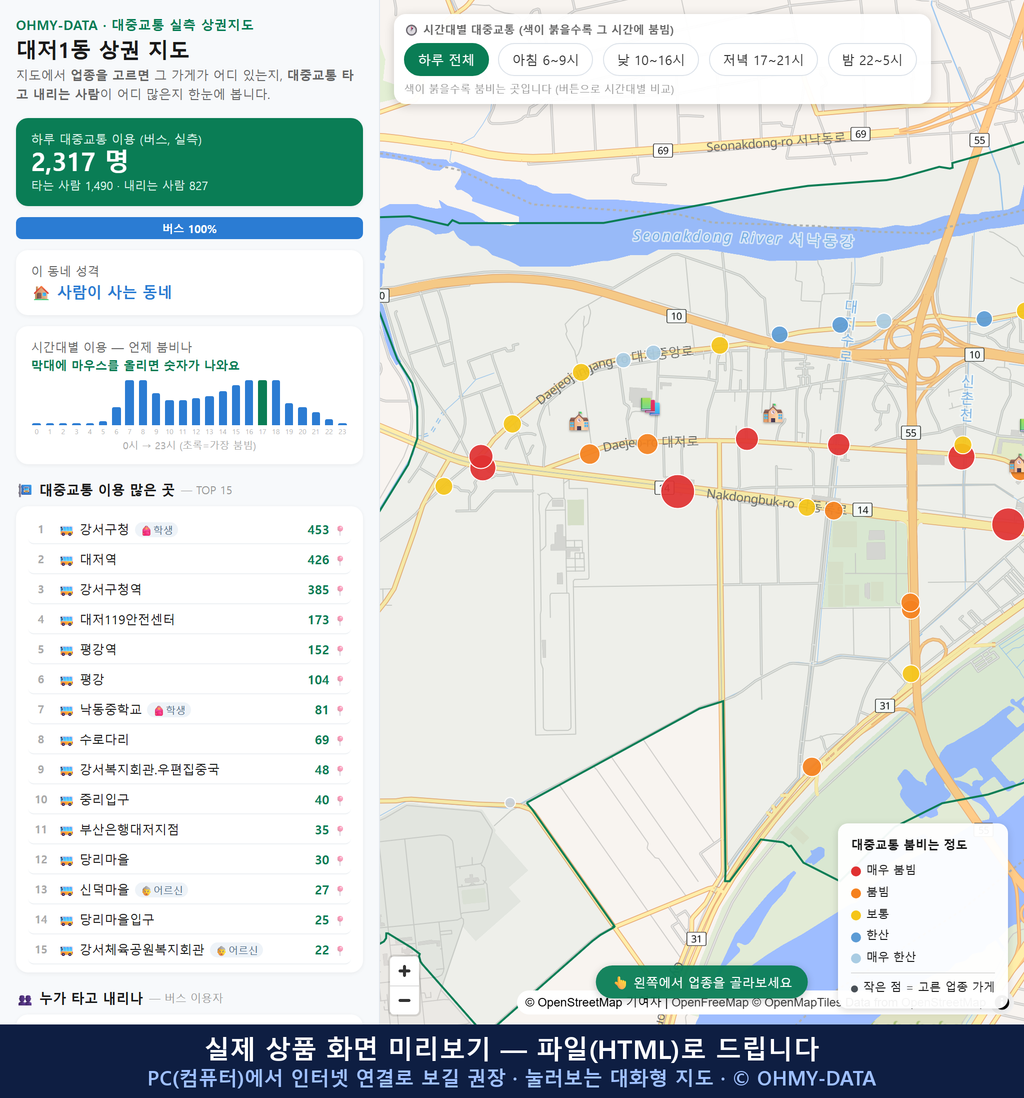Click the orange 붐빔 legend dot
Screen dimensions: 1024x1098
pyautogui.click(x=855, y=893)
